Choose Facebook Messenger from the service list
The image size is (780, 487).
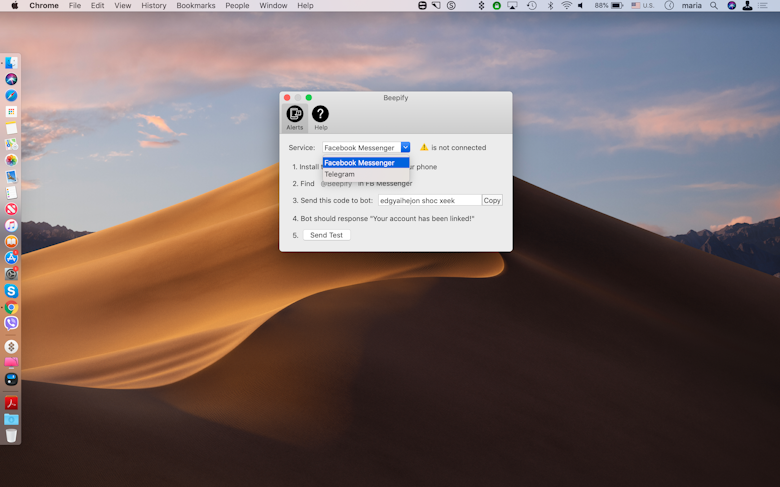(366, 163)
